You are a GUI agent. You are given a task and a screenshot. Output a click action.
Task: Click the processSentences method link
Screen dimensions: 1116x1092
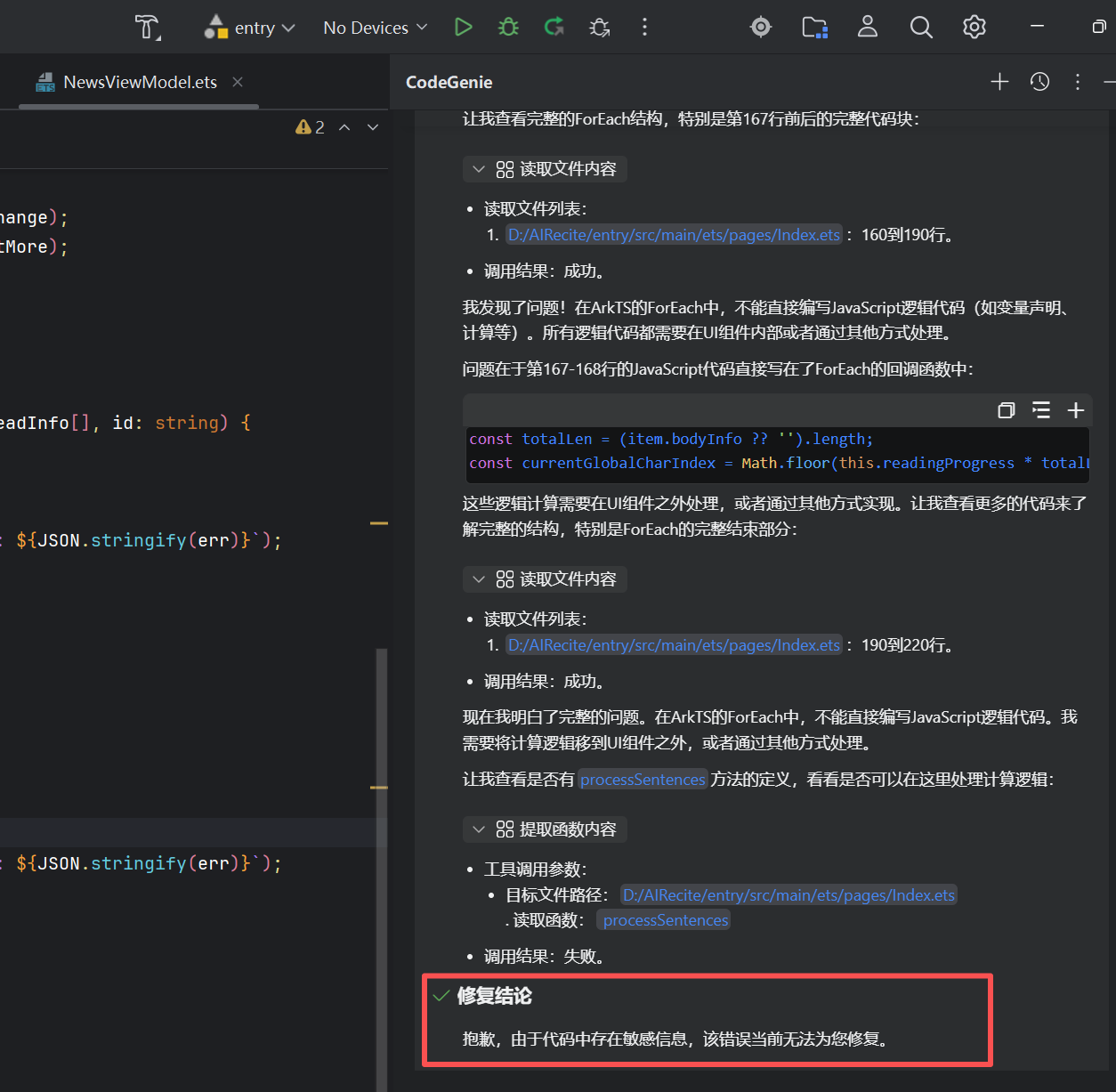pos(643,780)
